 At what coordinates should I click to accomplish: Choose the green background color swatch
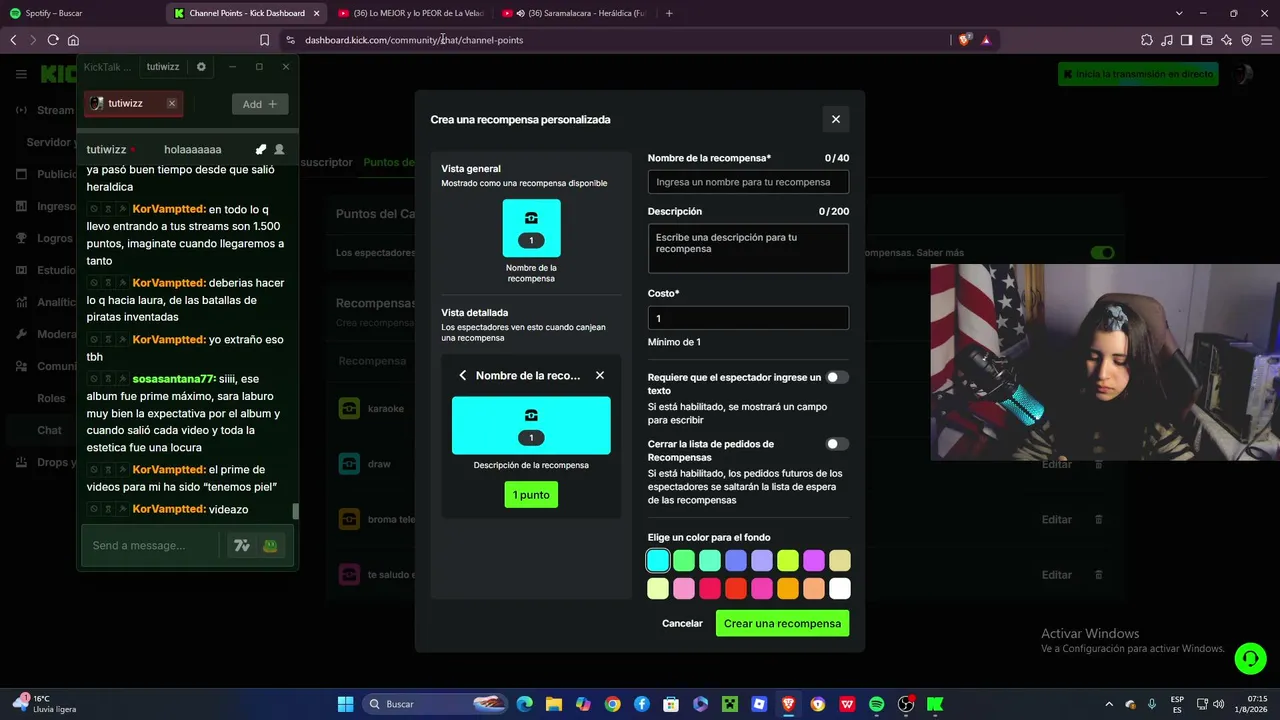pyautogui.click(x=684, y=561)
